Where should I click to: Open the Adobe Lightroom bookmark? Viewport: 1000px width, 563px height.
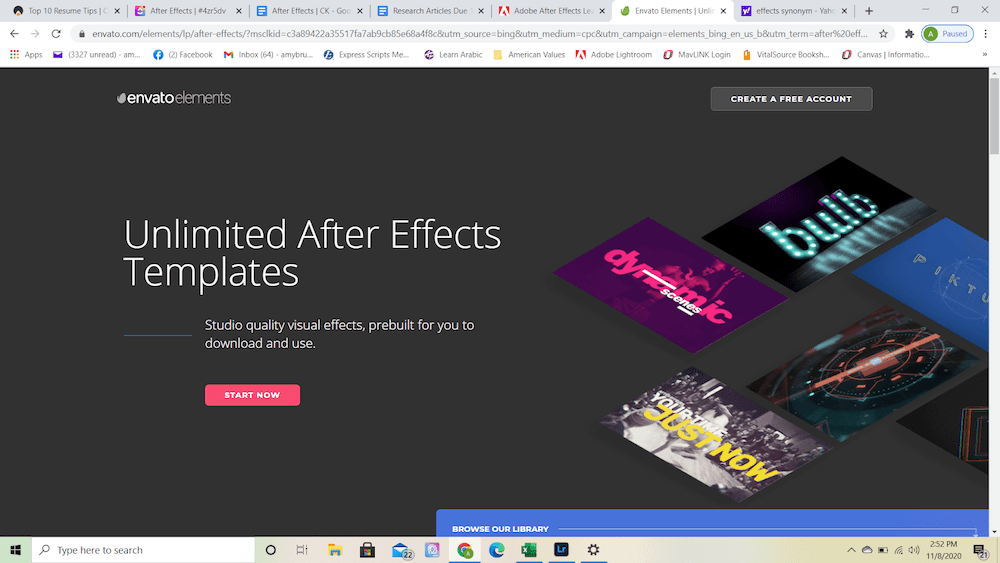coord(614,55)
